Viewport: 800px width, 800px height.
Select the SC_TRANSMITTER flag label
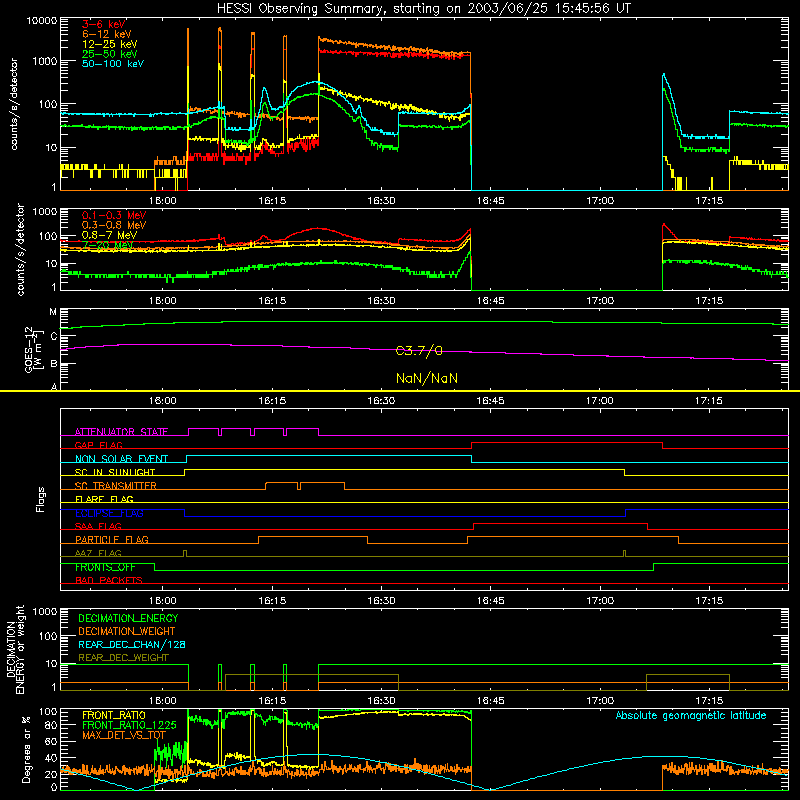point(116,486)
